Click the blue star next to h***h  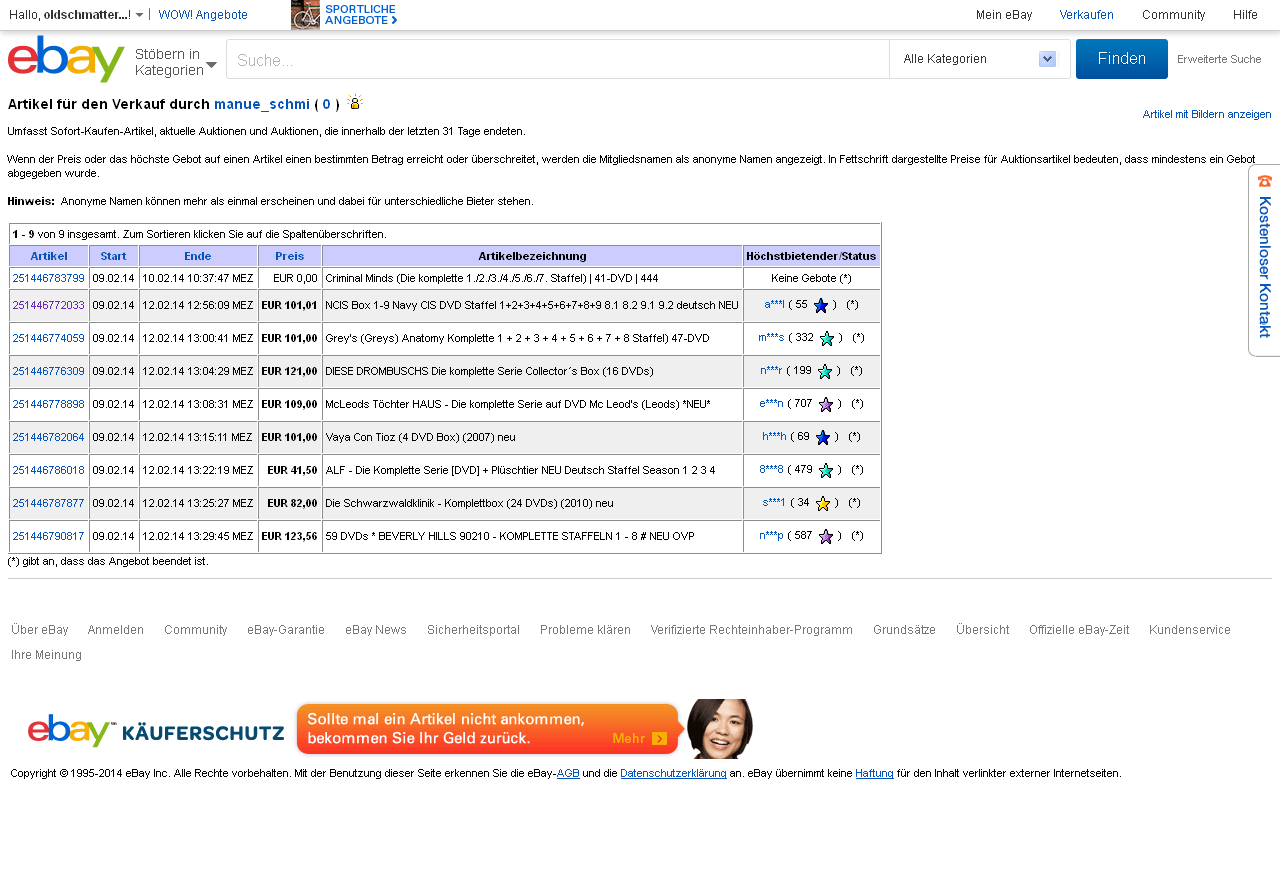coord(823,437)
